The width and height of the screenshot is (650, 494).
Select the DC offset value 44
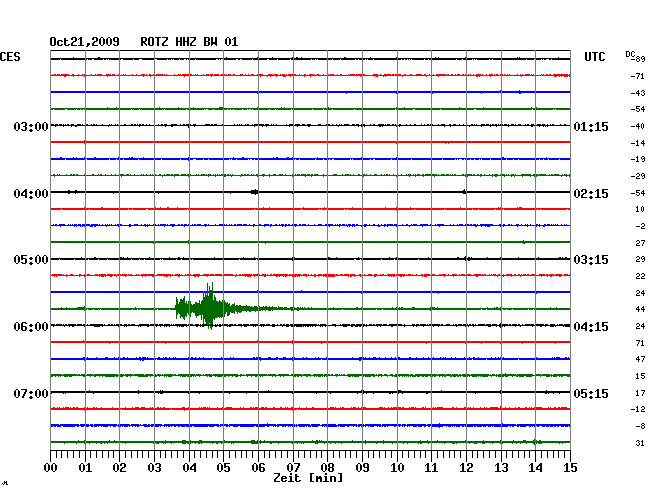tap(640, 309)
